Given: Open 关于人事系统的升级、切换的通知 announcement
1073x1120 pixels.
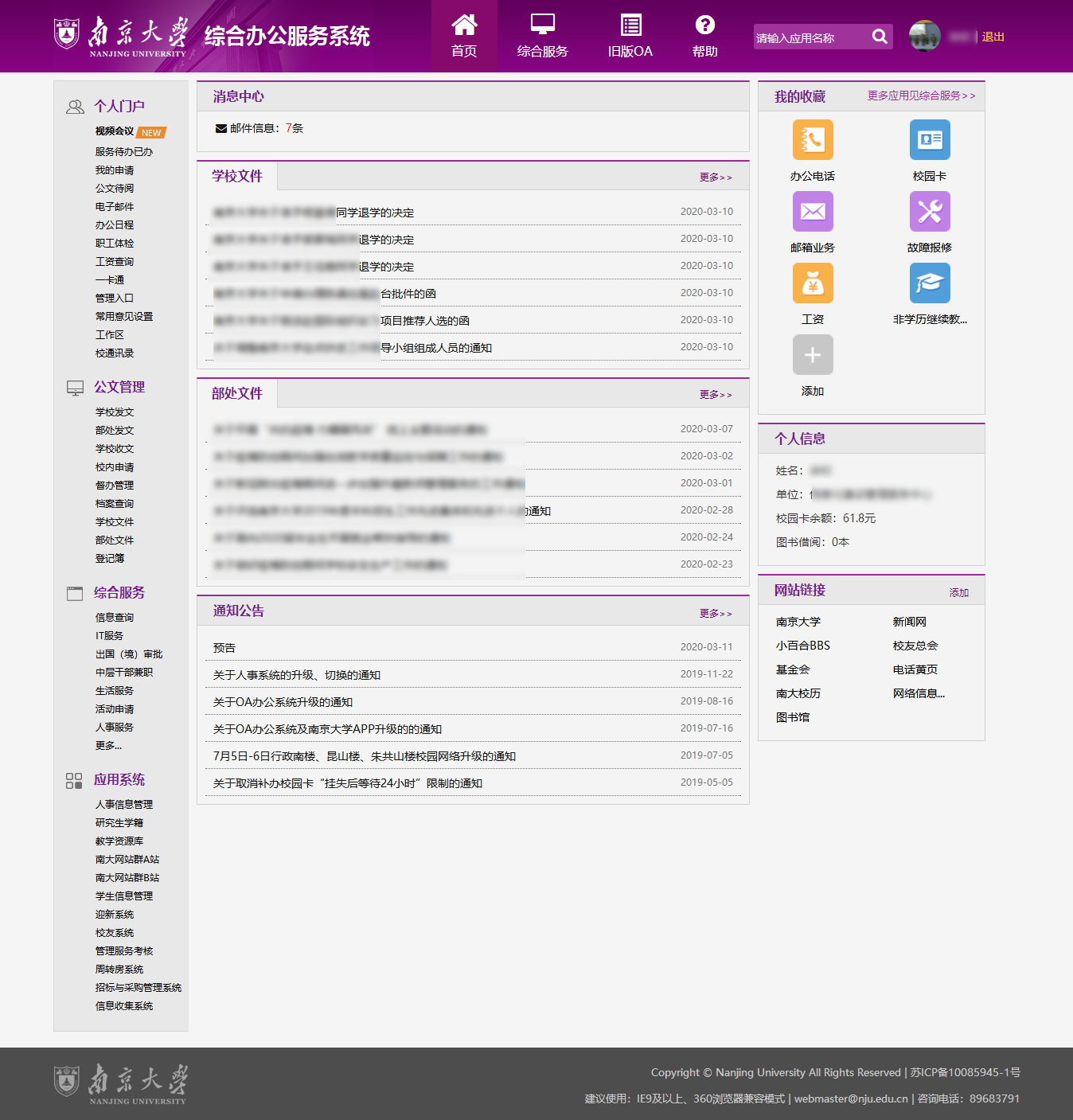Looking at the screenshot, I should 297,675.
